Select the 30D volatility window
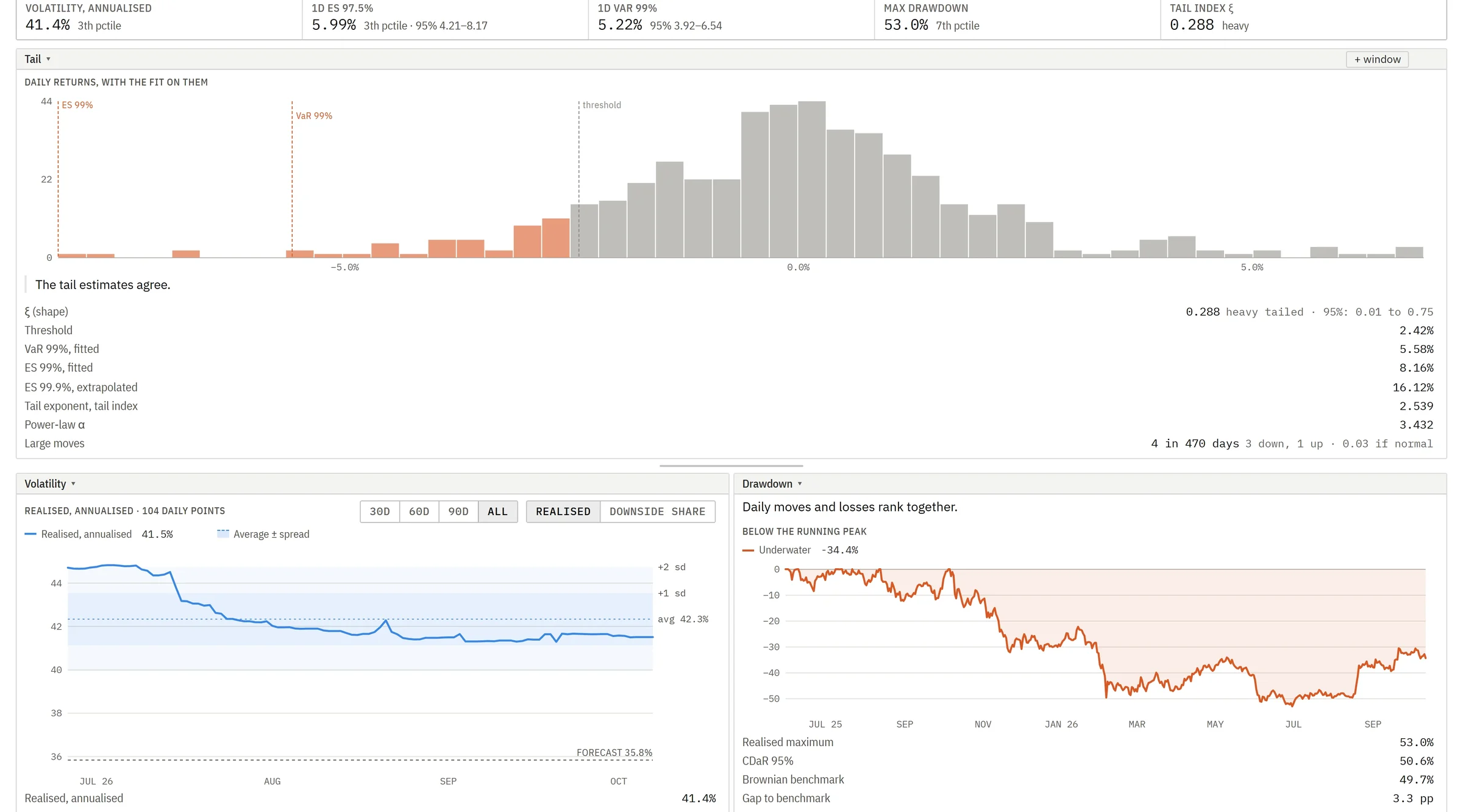 (x=380, y=511)
